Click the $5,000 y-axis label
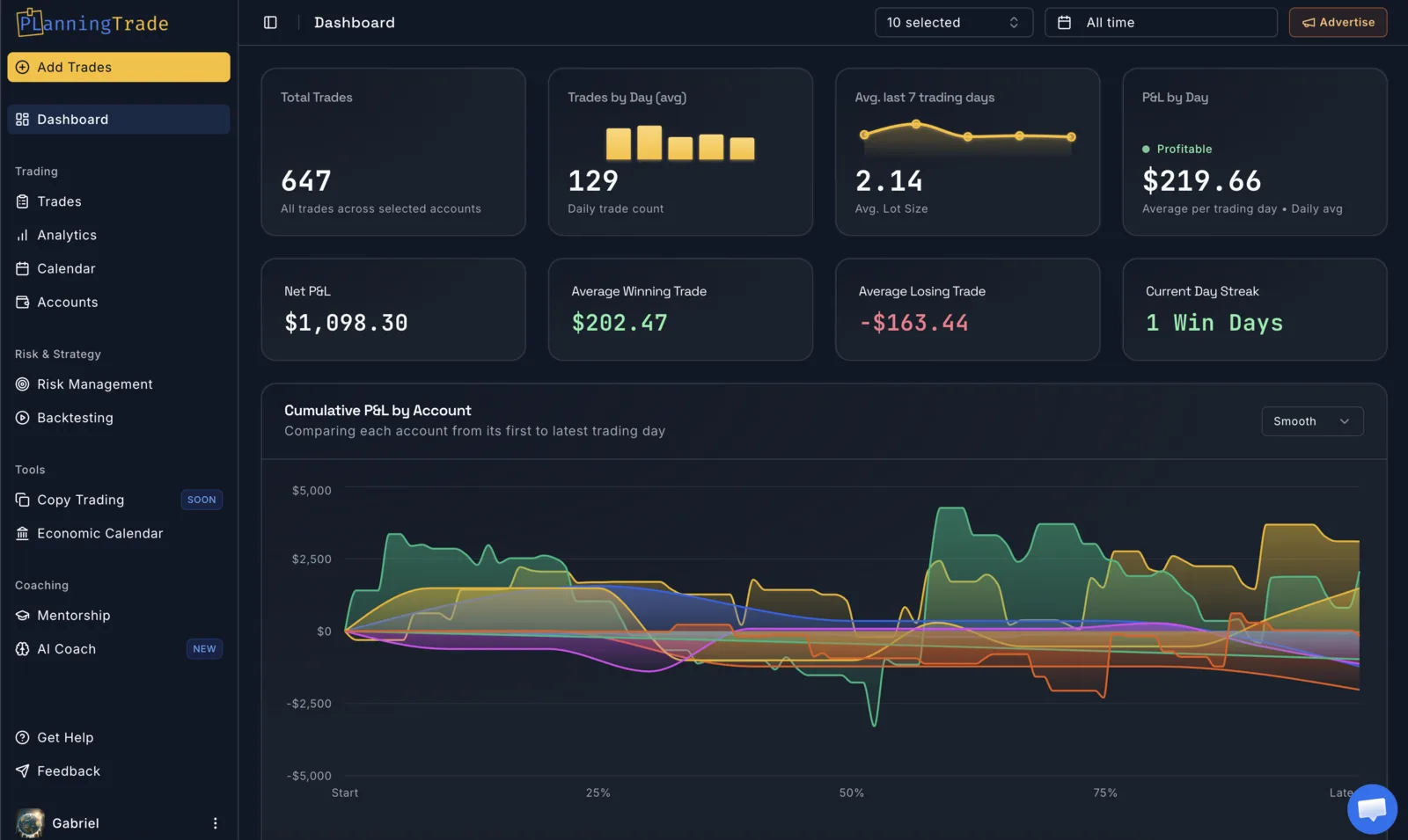Viewport: 1408px width, 840px height. [312, 491]
